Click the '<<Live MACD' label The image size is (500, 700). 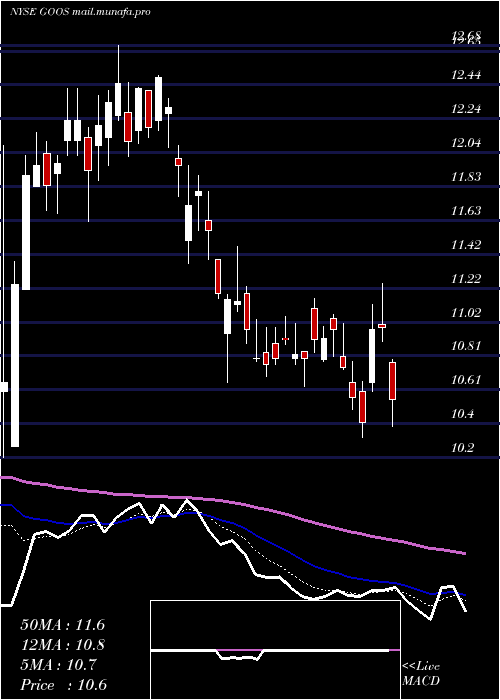(x=421, y=674)
